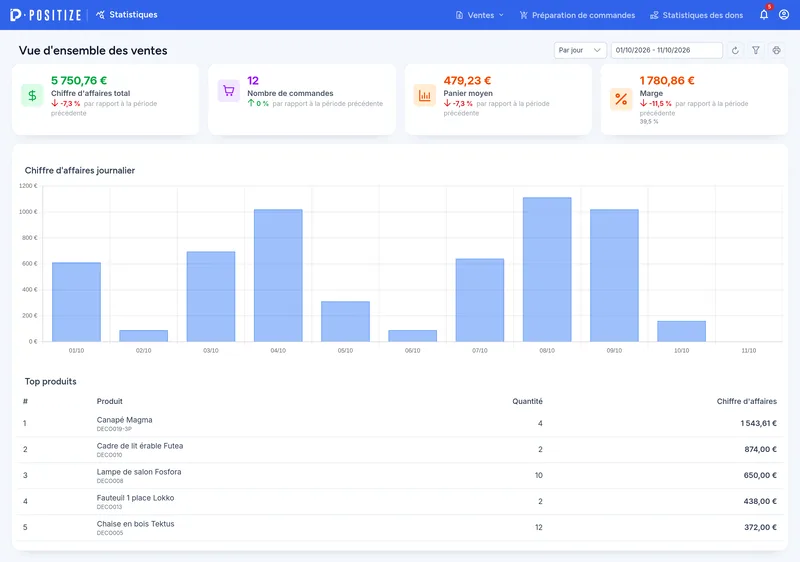Click the 372,00 € amount
Viewport: 800px width, 562px height.
[760, 527]
